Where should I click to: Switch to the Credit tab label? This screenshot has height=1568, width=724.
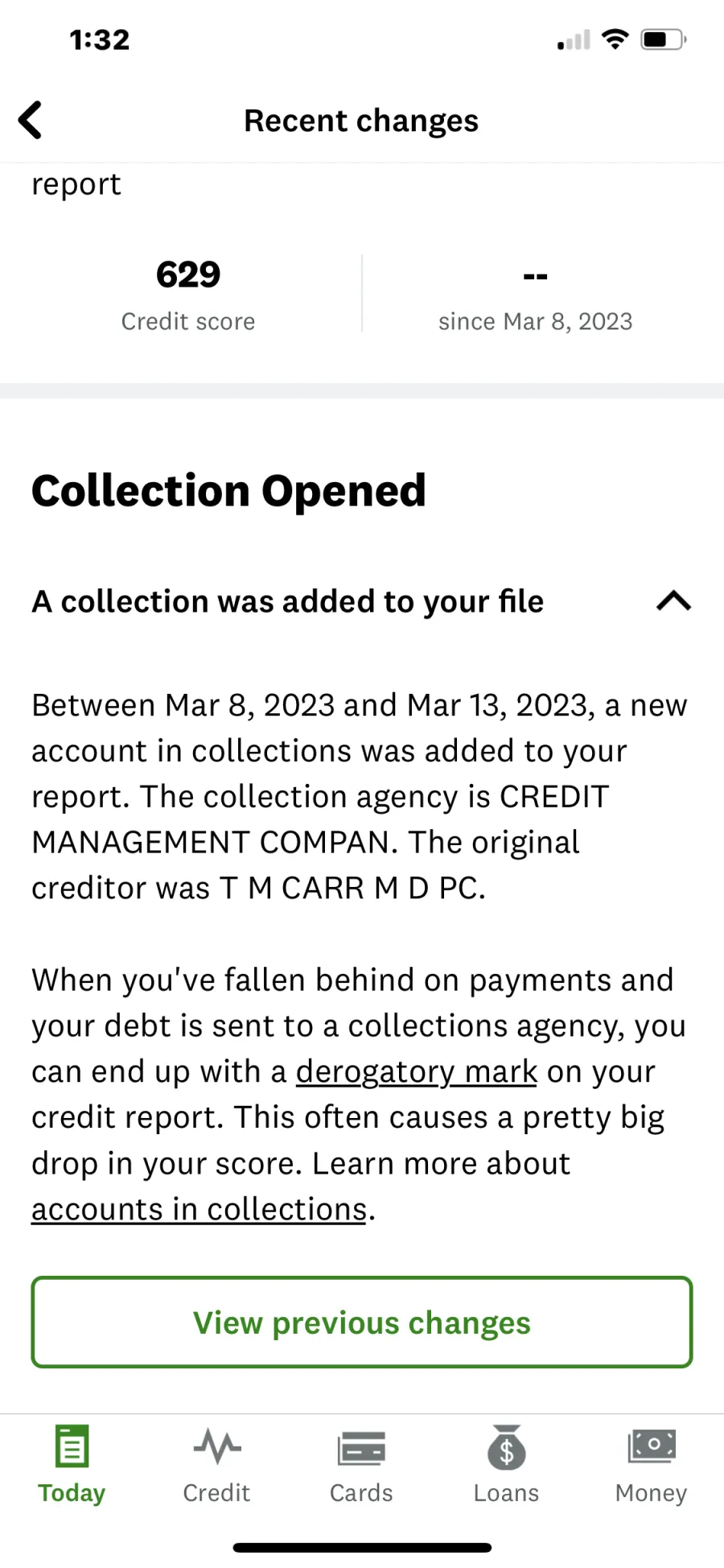[216, 1493]
